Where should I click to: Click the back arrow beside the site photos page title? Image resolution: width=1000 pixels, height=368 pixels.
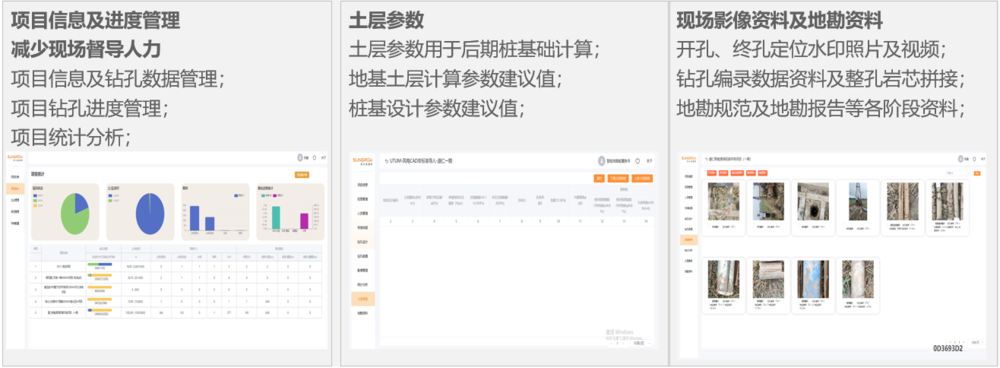point(706,159)
